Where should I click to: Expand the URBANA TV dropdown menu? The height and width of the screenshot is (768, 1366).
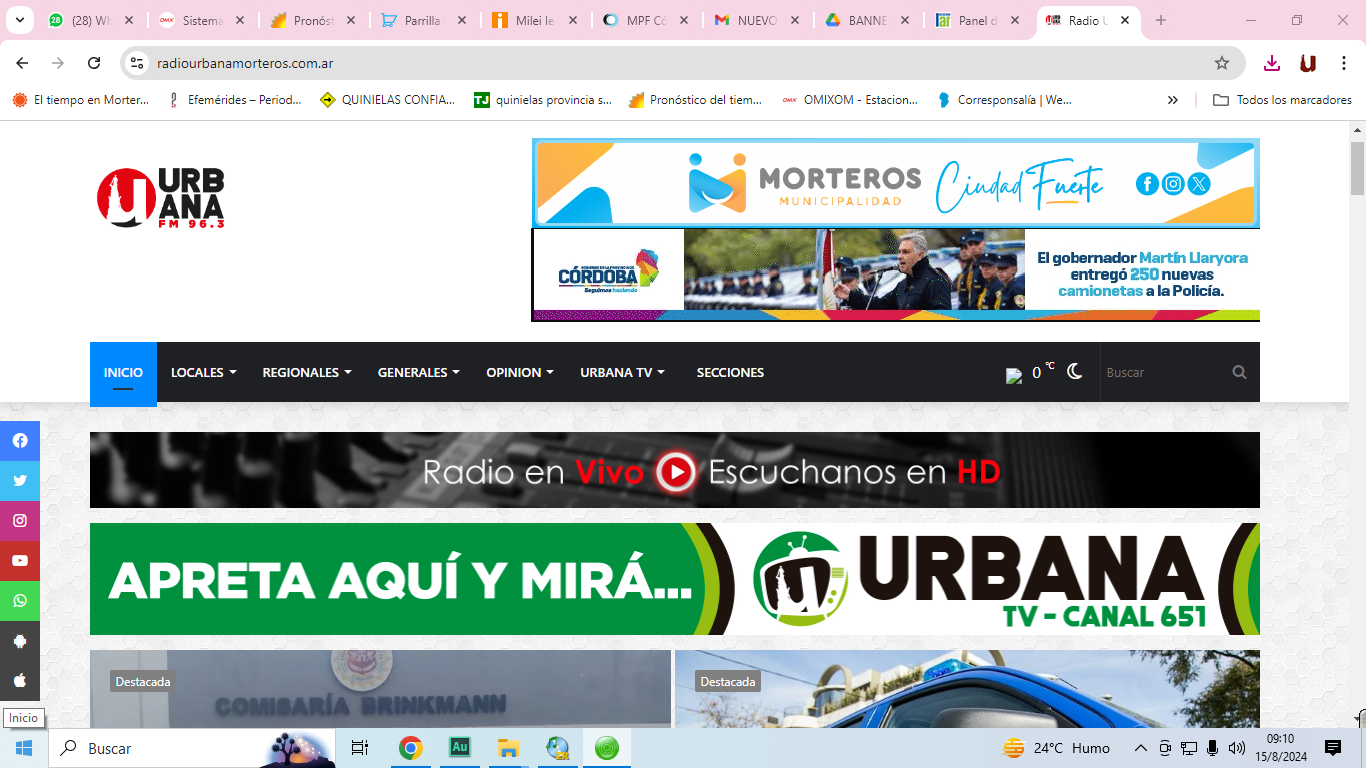[622, 372]
